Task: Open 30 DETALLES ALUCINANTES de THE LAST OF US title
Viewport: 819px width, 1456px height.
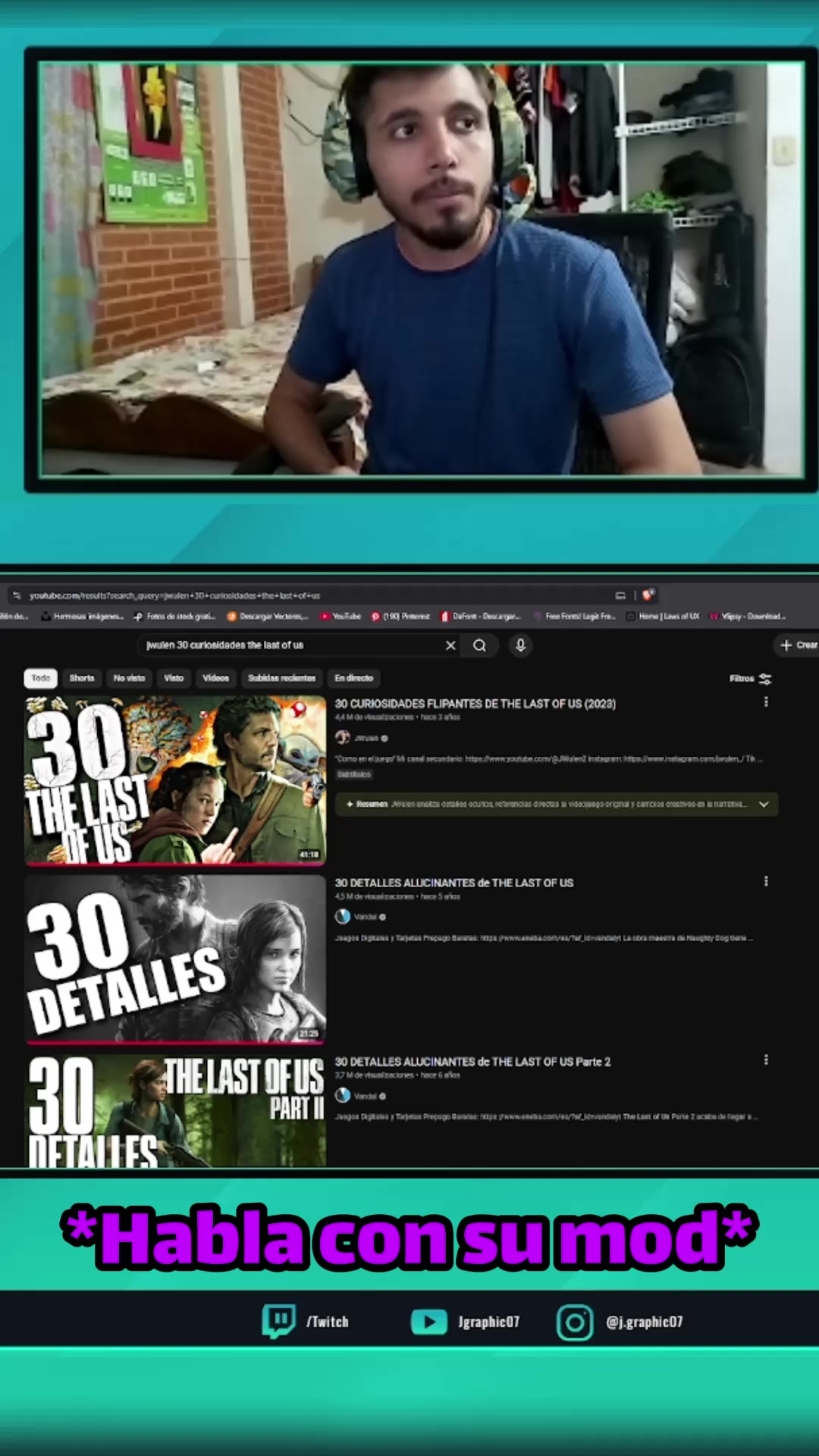Action: pyautogui.click(x=454, y=883)
